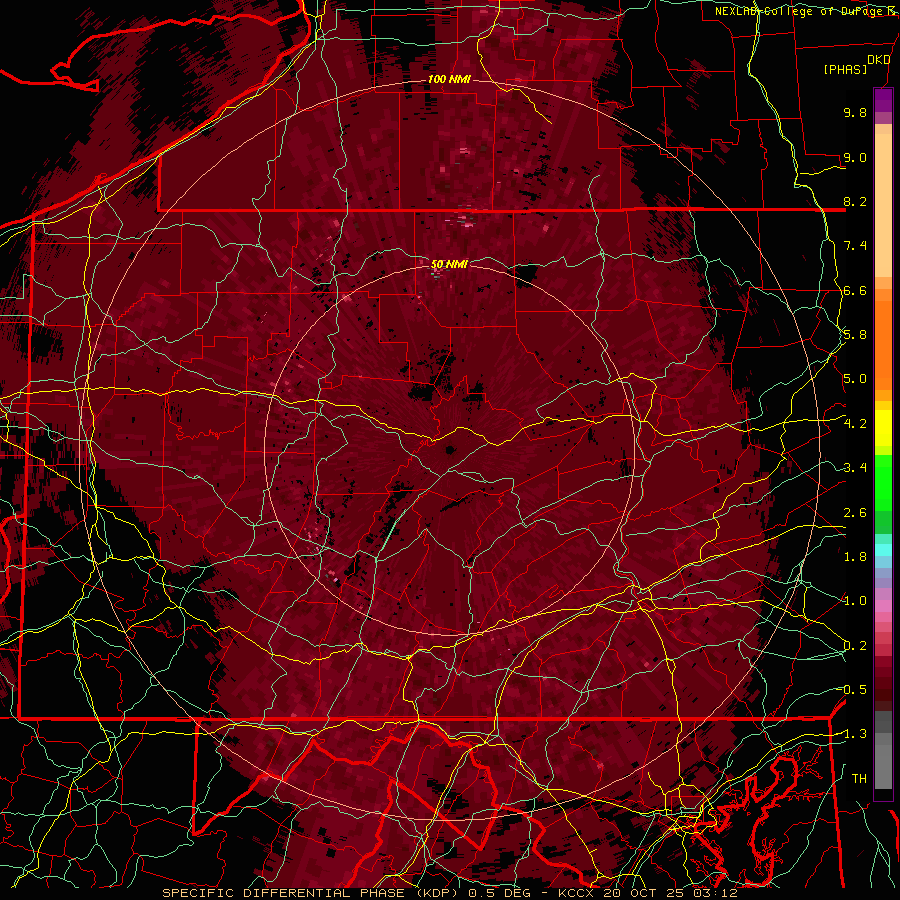
Task: Click the 20 OCT 25 date in the footer
Action: 645,893
